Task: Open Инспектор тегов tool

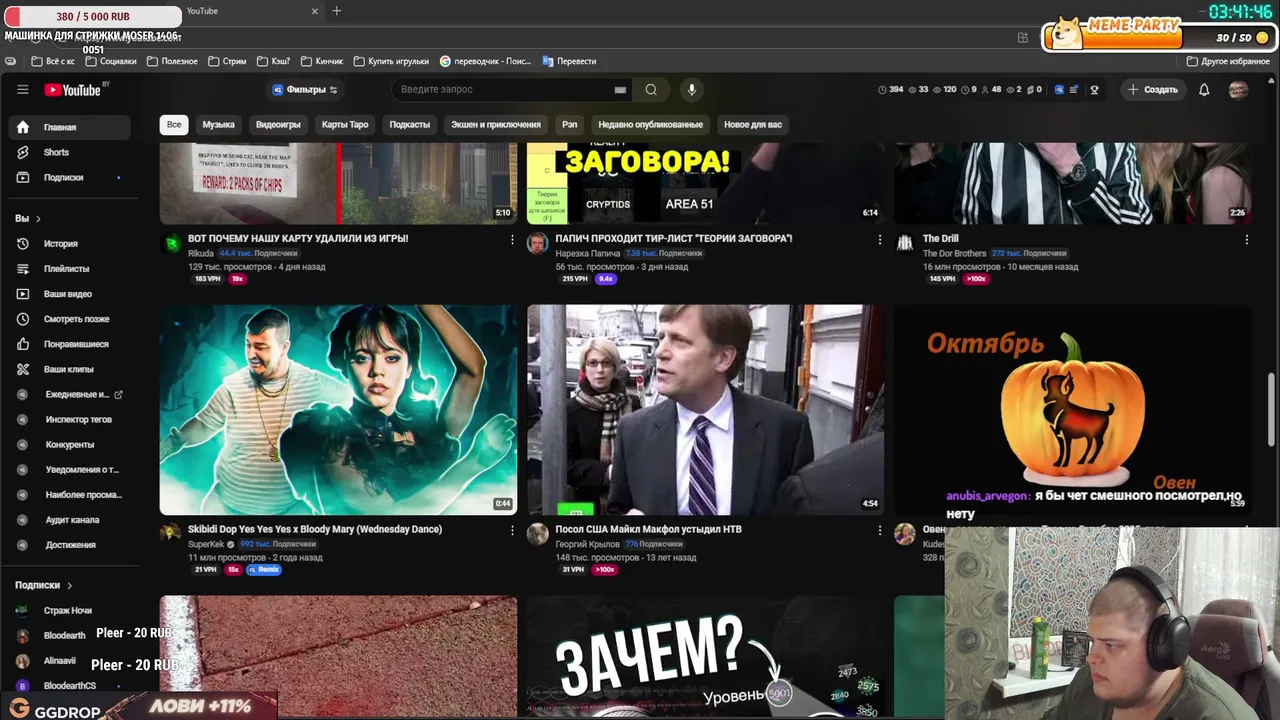Action: (69, 419)
